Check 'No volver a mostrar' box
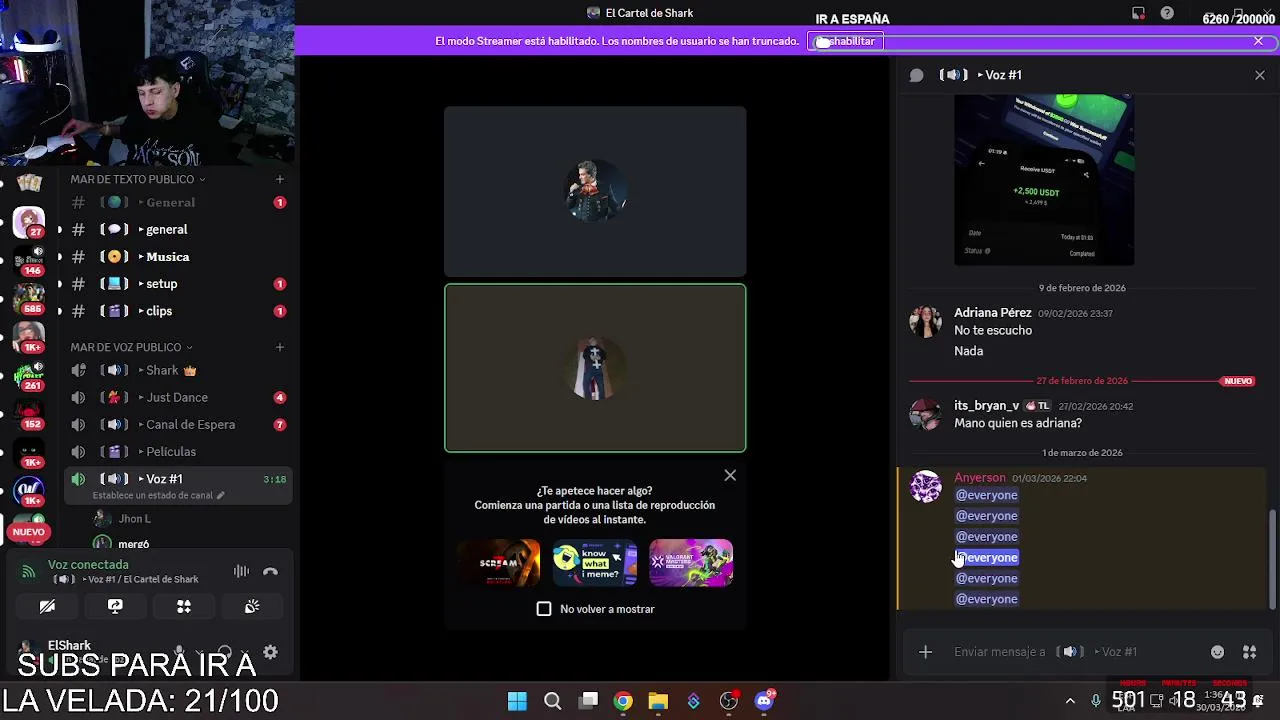The image size is (1280, 720). pos(544,609)
